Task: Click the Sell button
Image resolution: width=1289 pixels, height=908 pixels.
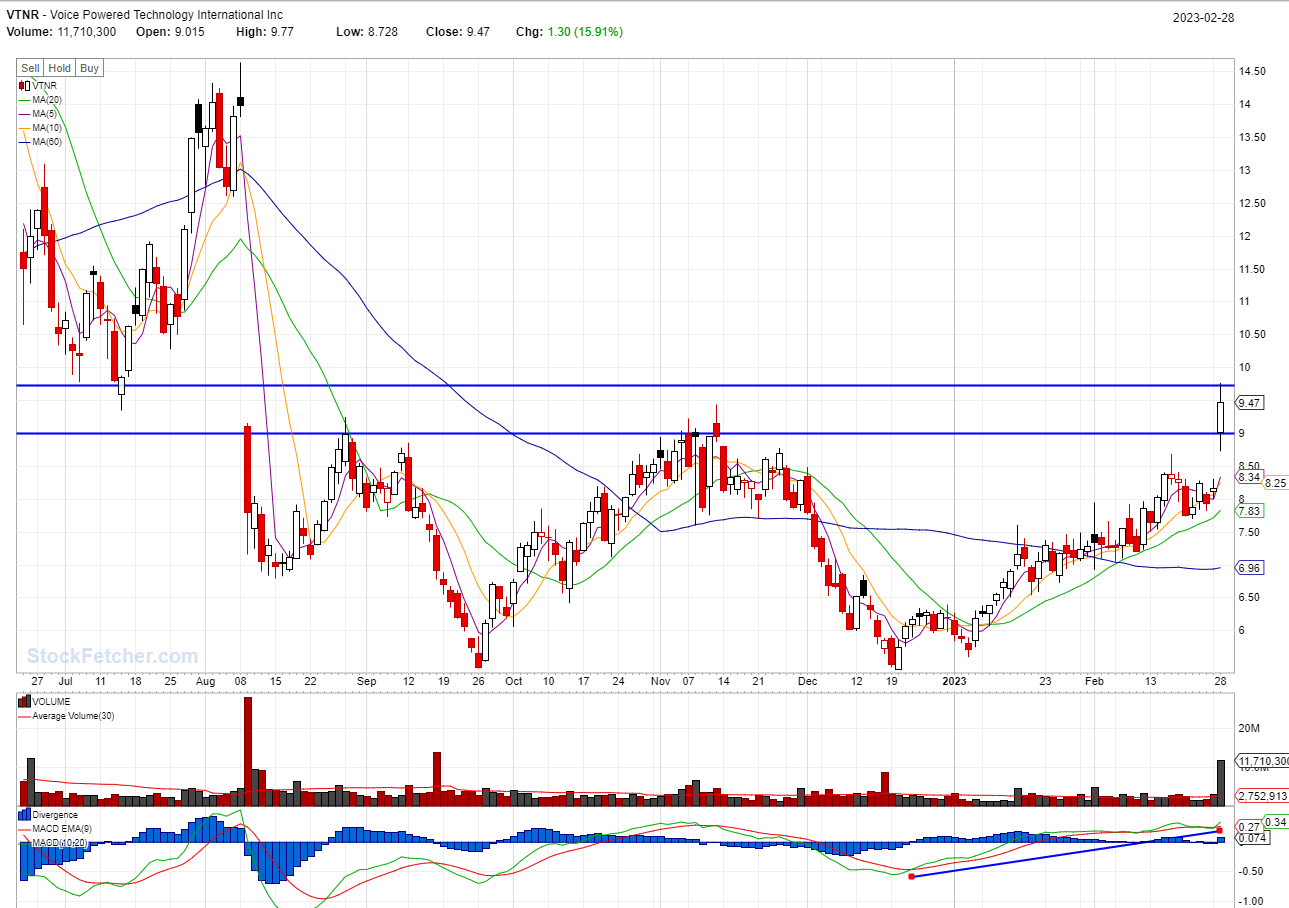Action: tap(31, 68)
